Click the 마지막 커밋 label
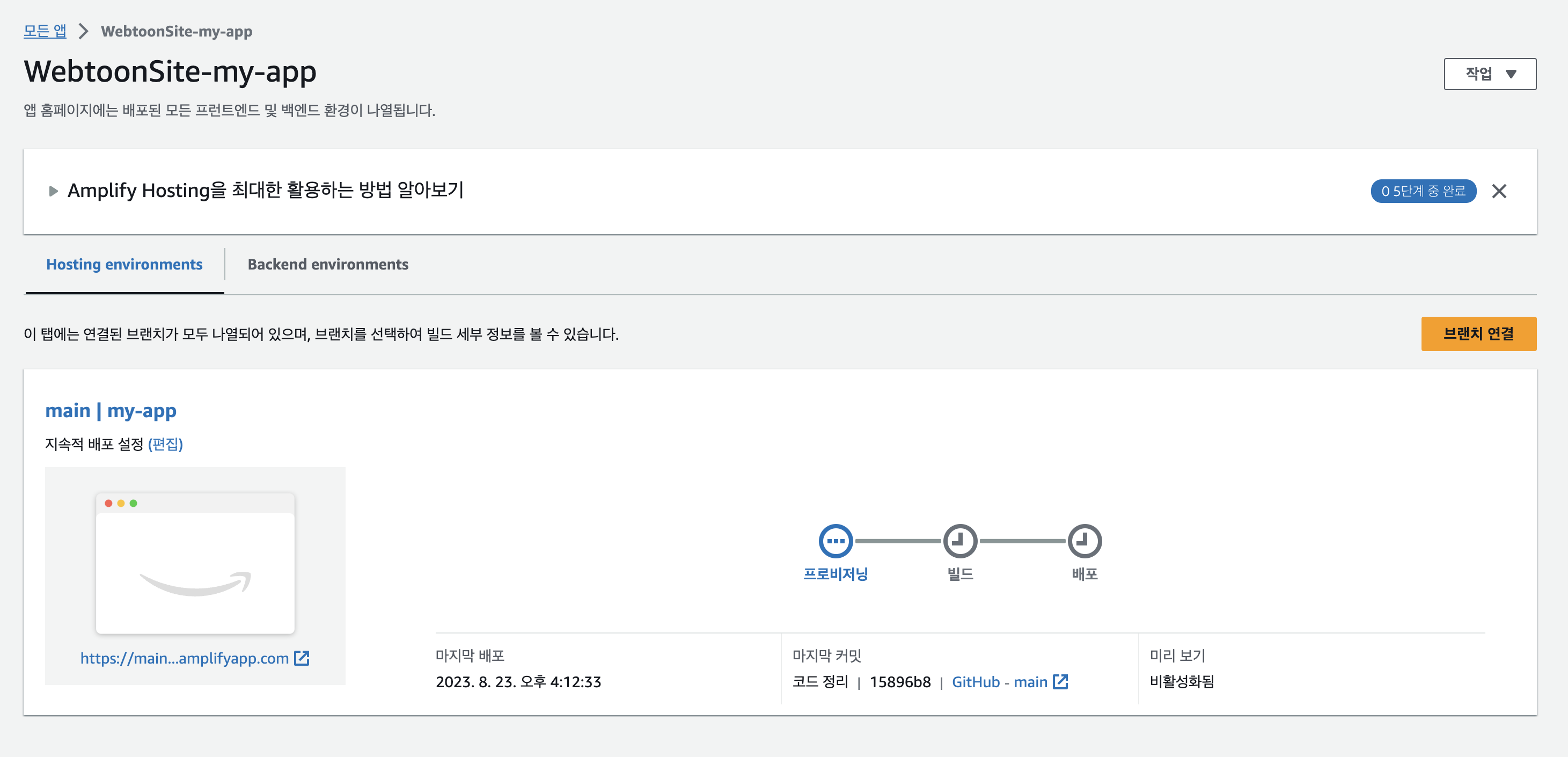This screenshot has width=1568, height=757. (x=827, y=656)
